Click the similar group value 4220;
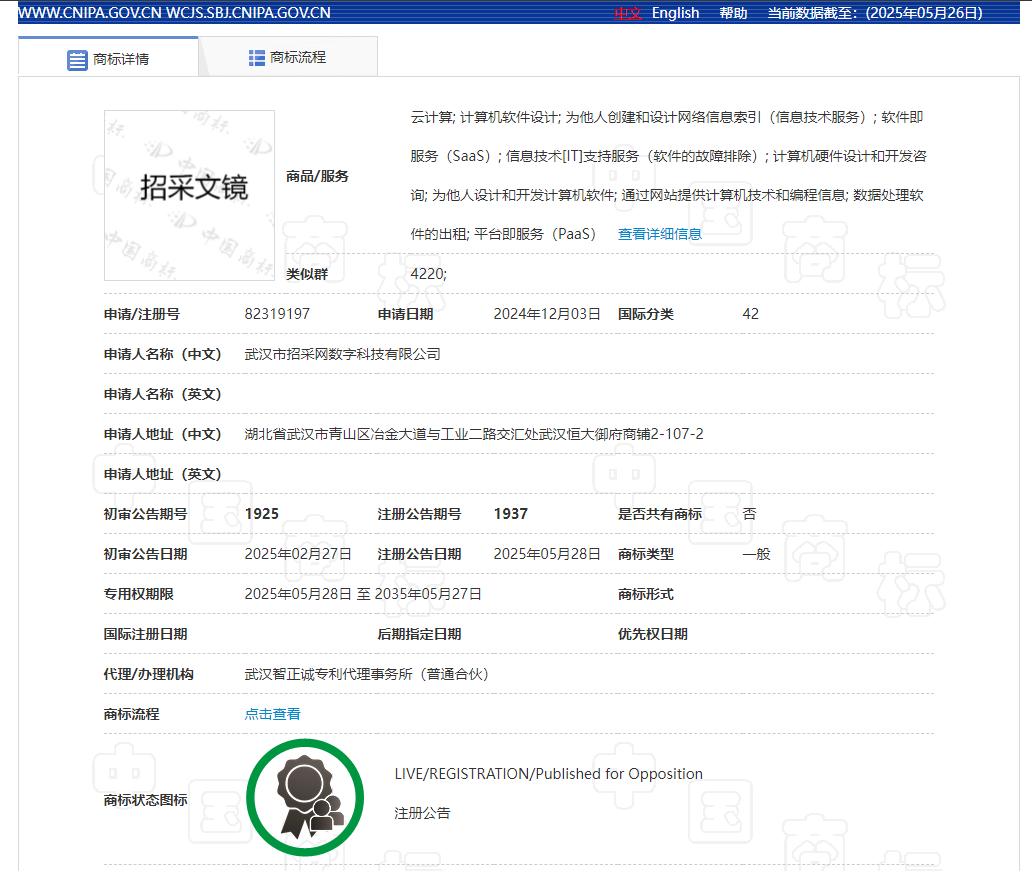The width and height of the screenshot is (1032, 871). coord(428,274)
